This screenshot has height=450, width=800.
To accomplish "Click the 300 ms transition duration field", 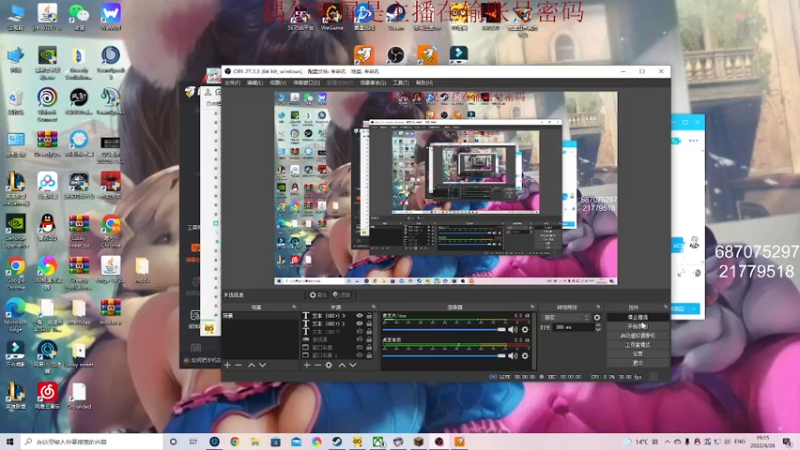I will 574,327.
